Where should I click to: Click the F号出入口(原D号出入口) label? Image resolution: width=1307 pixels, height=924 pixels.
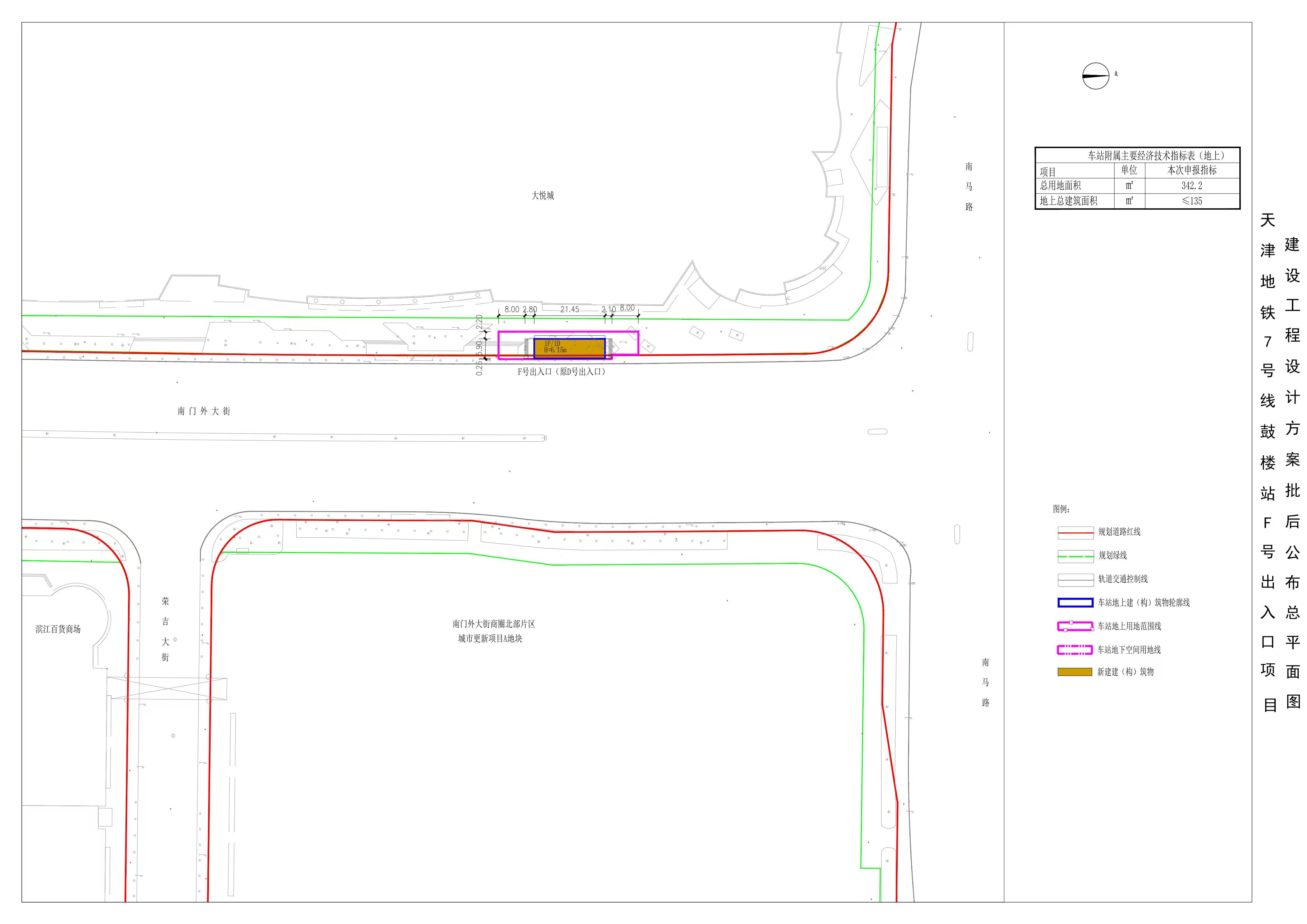point(561,371)
